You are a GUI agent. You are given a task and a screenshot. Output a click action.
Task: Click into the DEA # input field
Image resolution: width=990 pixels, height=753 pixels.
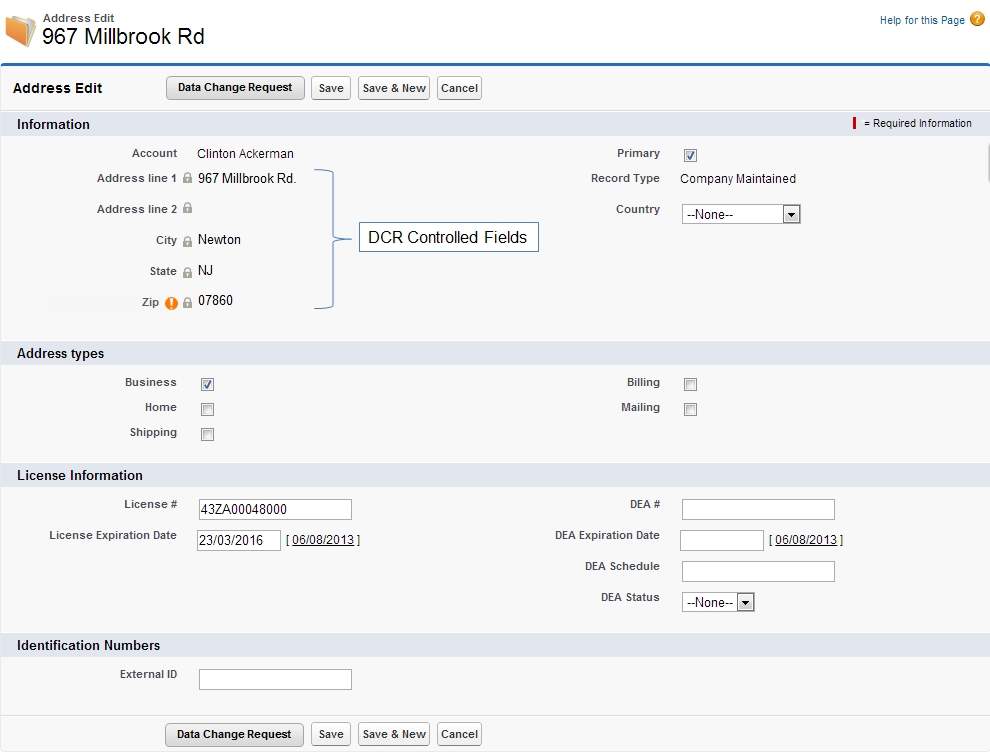[x=758, y=509]
